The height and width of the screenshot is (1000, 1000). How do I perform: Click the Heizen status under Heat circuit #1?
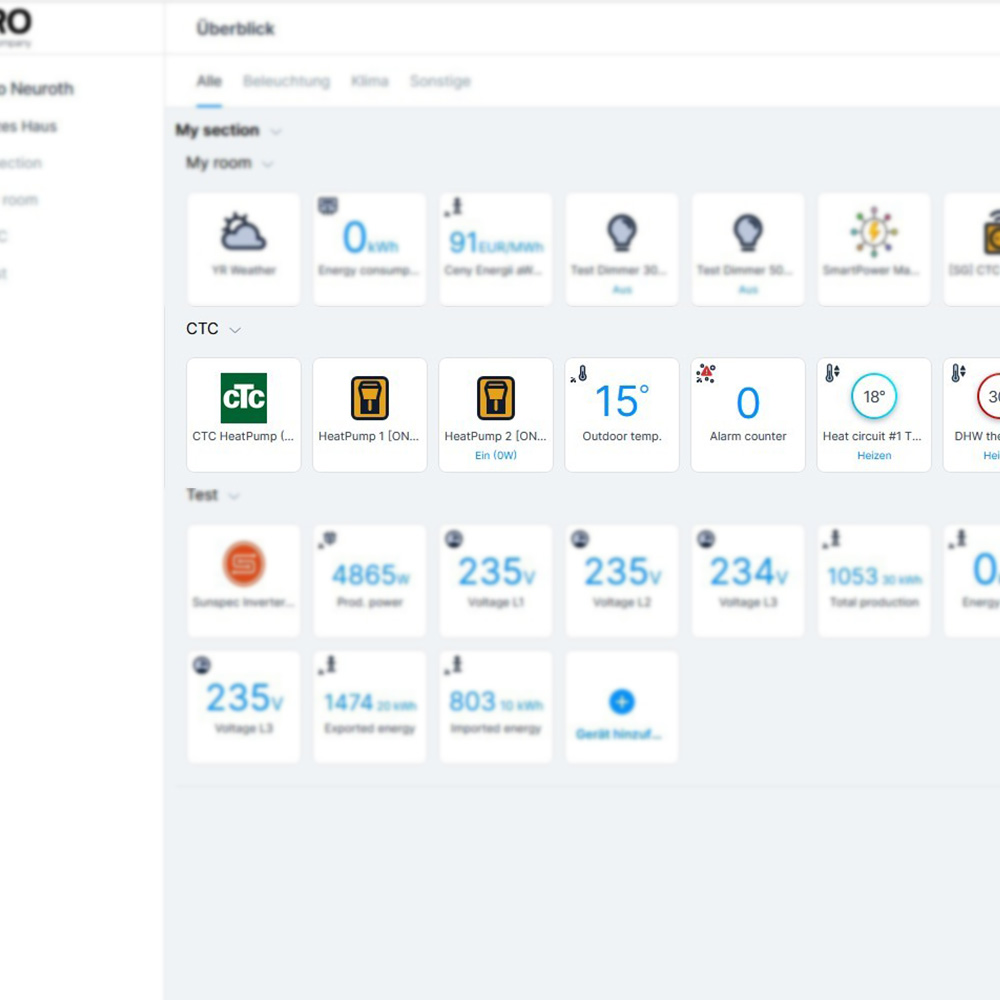coord(874,455)
